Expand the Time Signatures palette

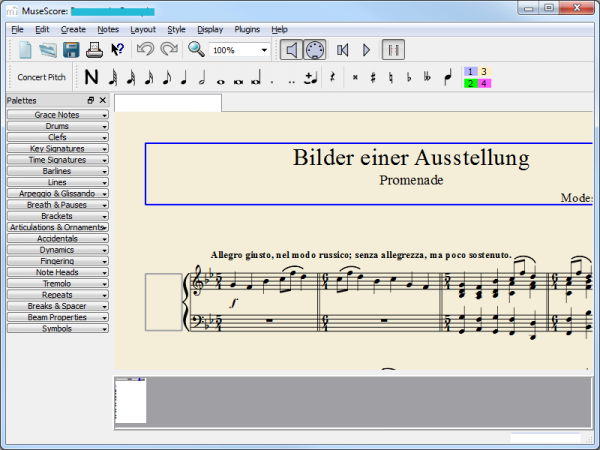tap(58, 160)
